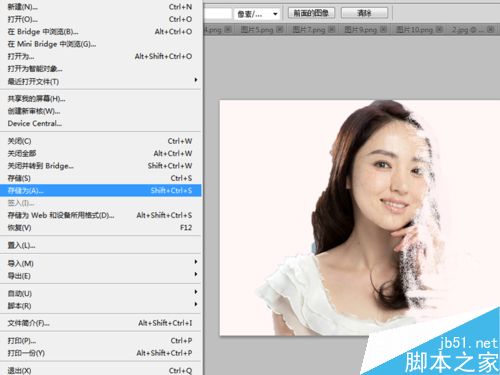Choose 关闭全部 menu entry

pos(100,153)
